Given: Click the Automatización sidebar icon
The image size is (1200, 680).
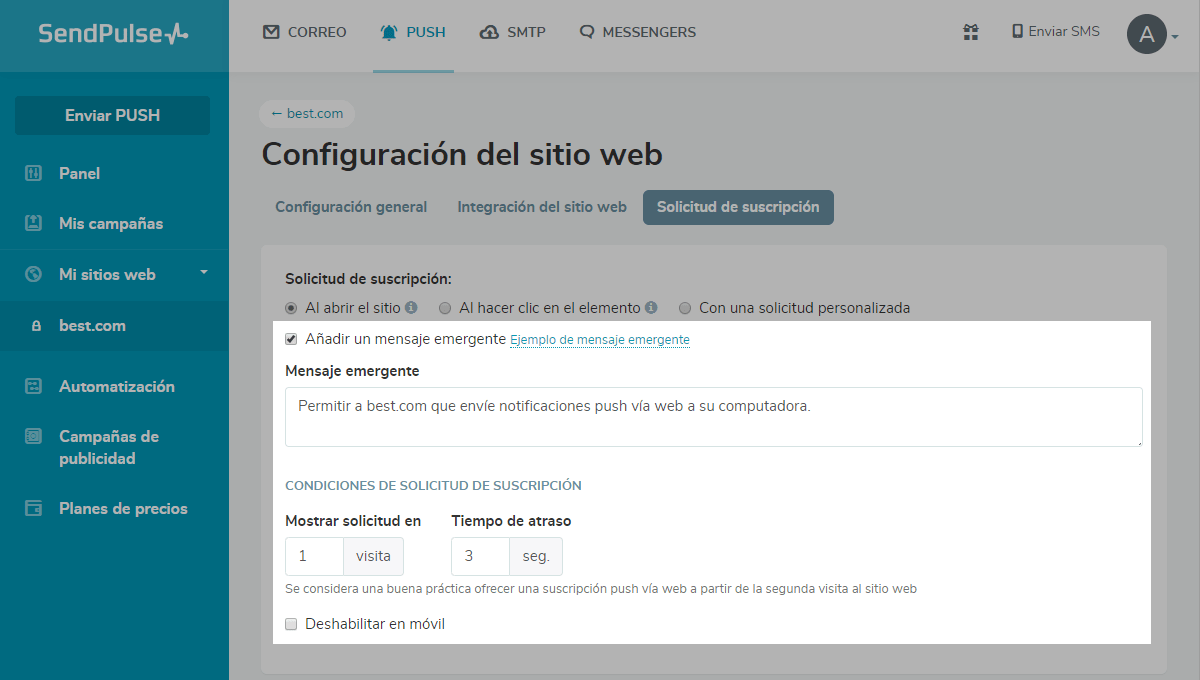Looking at the screenshot, I should pos(33,386).
